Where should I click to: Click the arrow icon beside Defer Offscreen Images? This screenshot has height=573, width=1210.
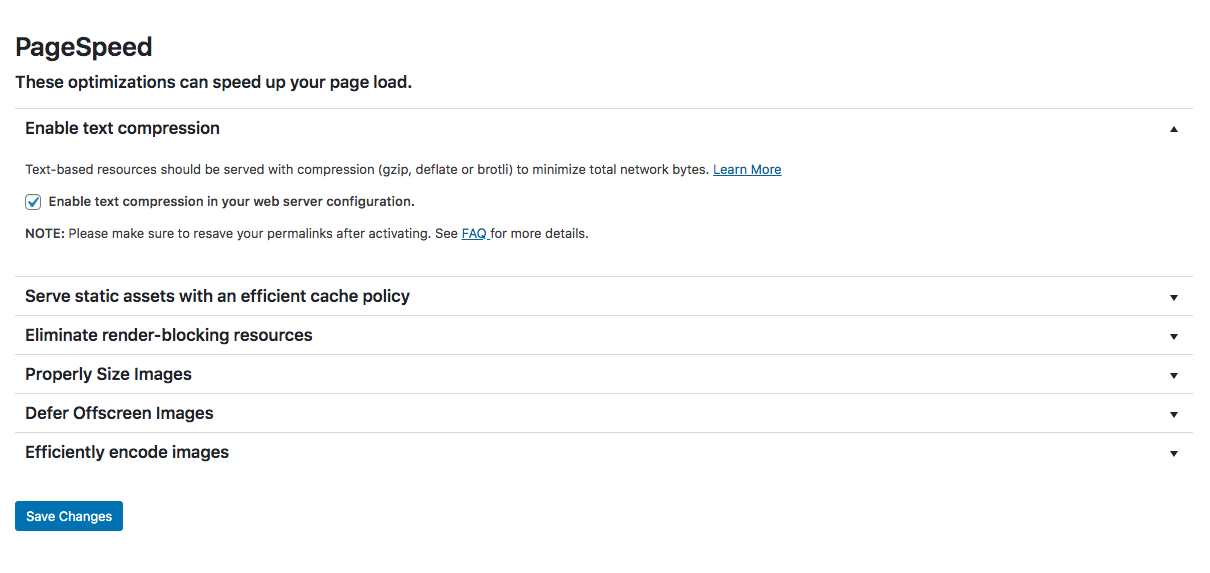click(1174, 414)
